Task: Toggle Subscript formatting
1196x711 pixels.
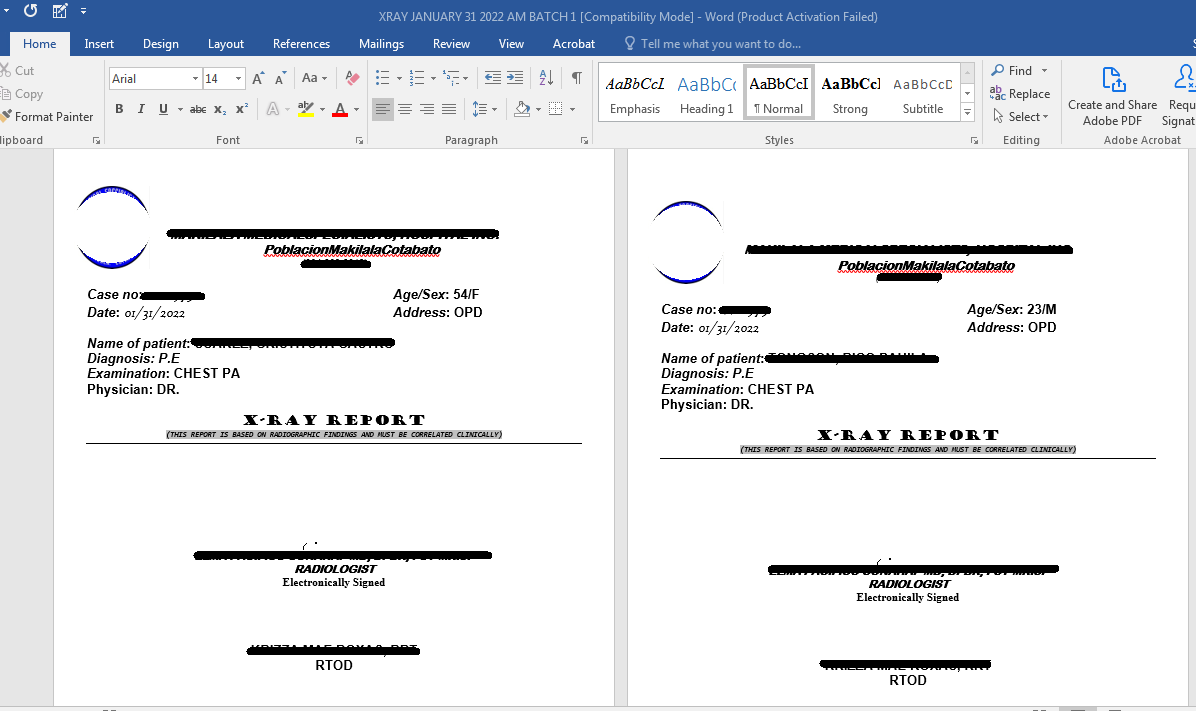Action: 220,109
